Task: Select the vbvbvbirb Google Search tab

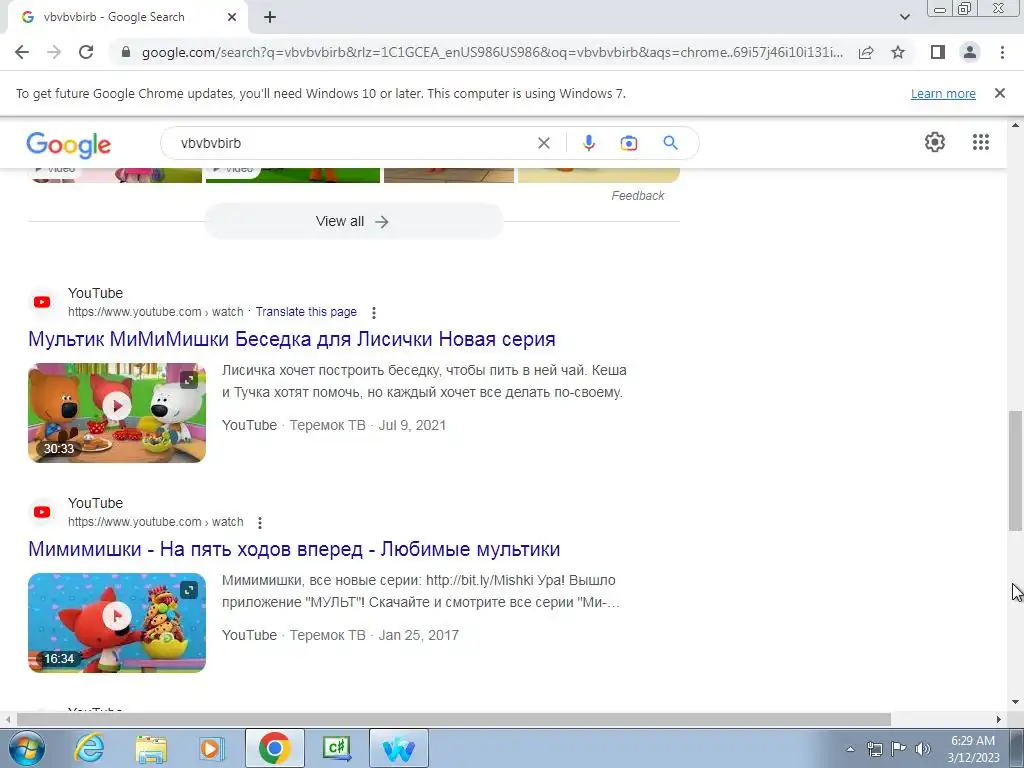Action: [x=127, y=17]
